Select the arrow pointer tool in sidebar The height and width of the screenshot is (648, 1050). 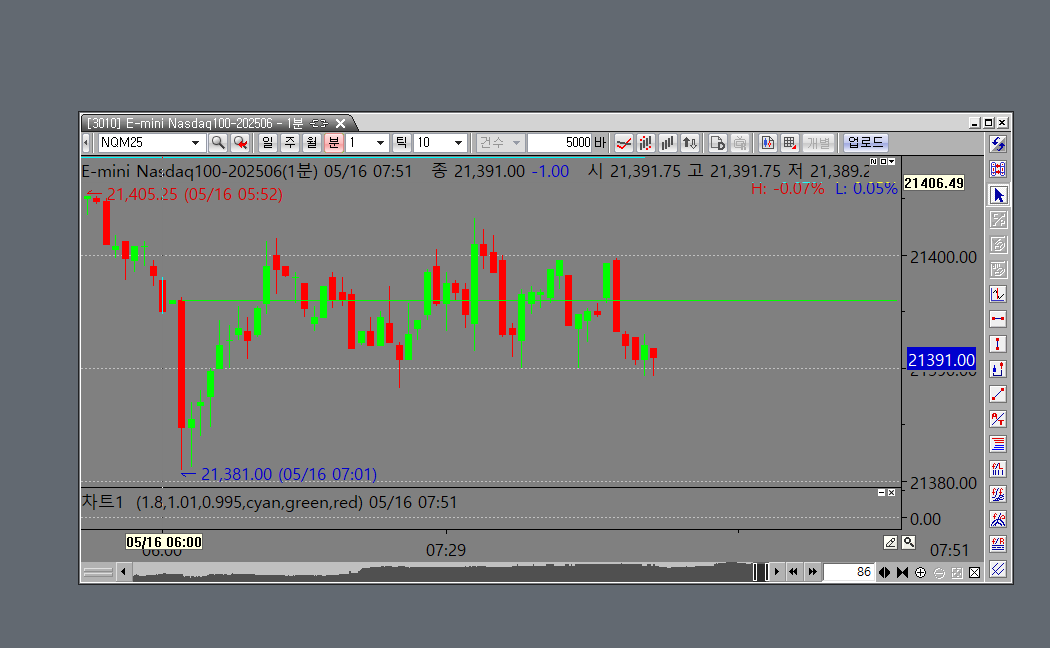(997, 194)
